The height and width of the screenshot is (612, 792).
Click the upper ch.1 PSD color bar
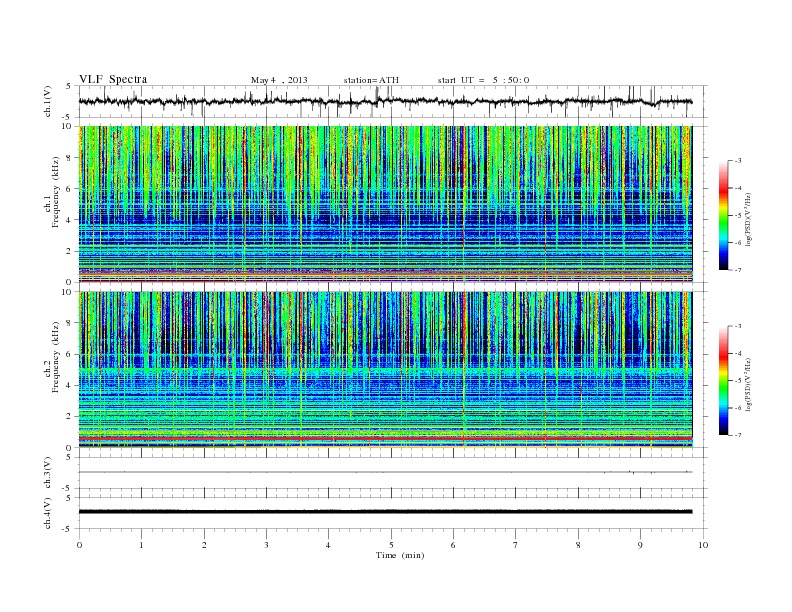[x=723, y=215]
